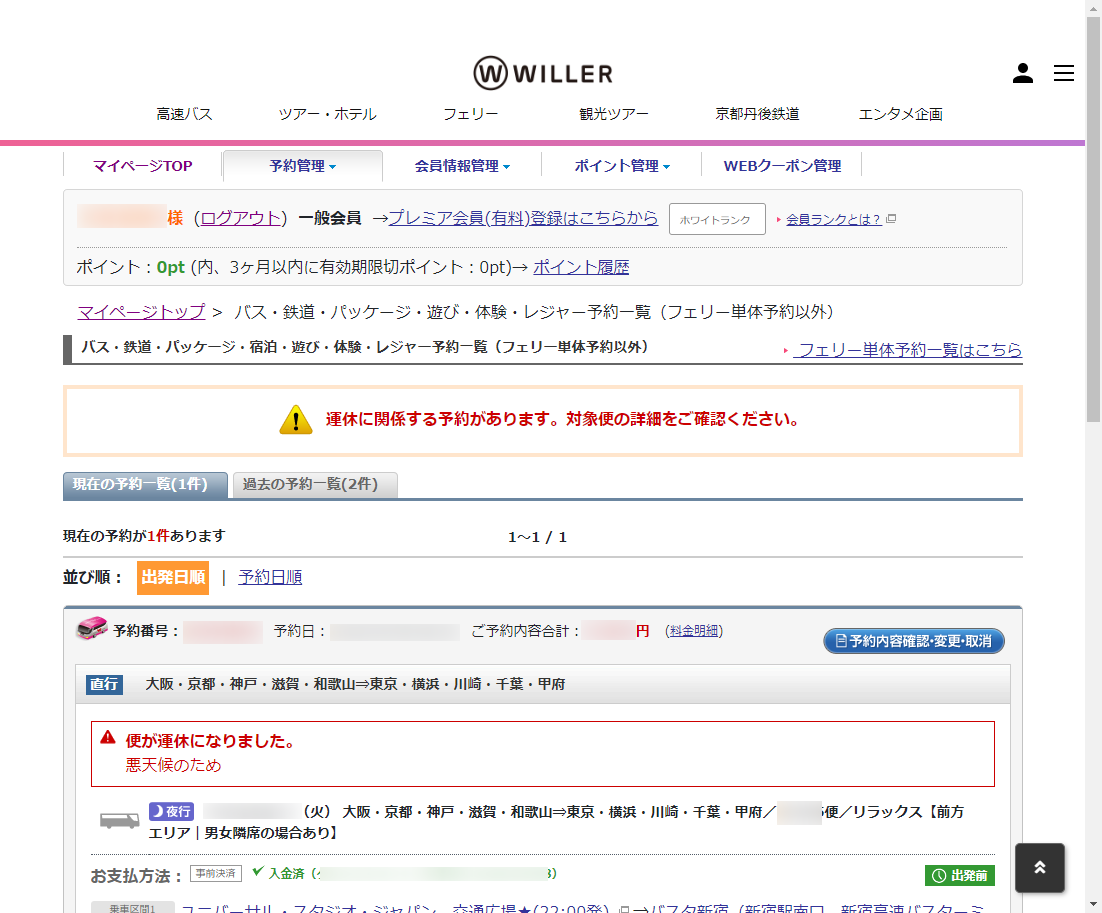This screenshot has height=913, width=1102.
Task: Click the 悪天候のため cancellation reason text
Action: pos(173,765)
